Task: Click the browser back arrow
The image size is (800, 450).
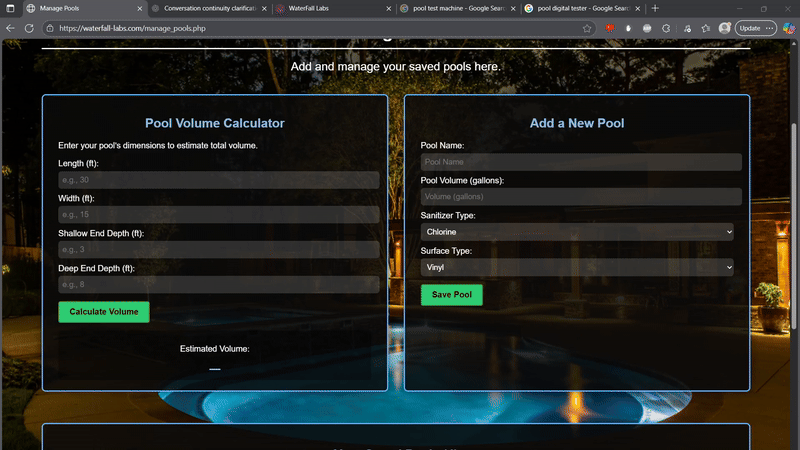Action: tap(11, 28)
